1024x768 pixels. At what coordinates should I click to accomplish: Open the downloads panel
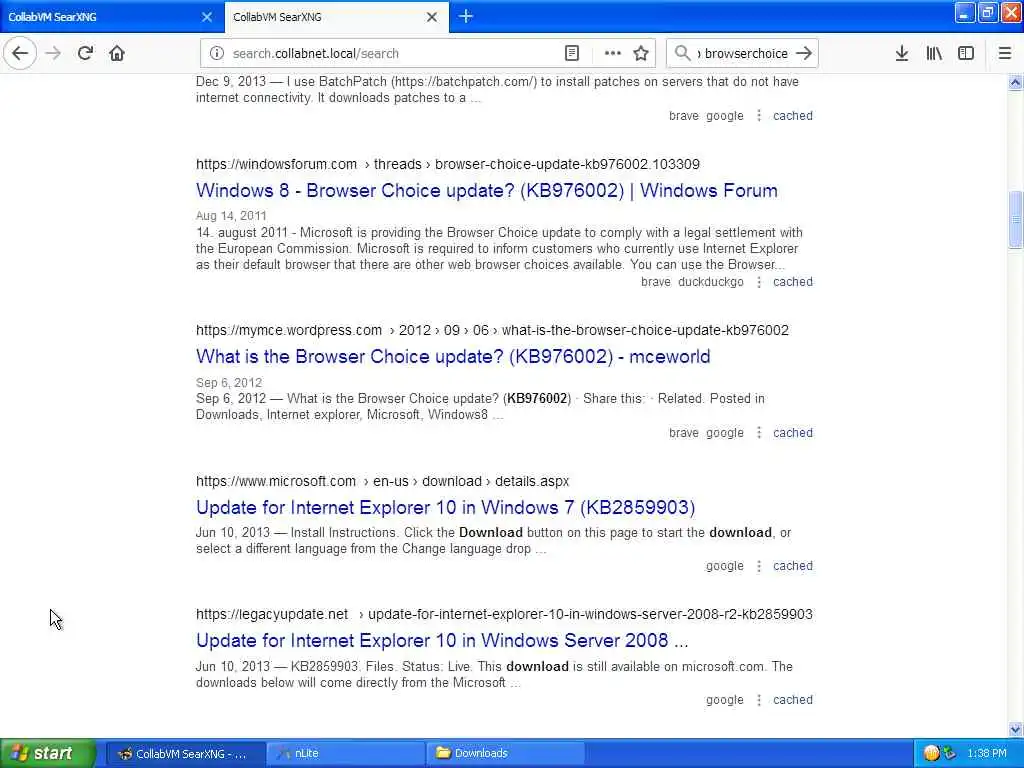point(901,54)
